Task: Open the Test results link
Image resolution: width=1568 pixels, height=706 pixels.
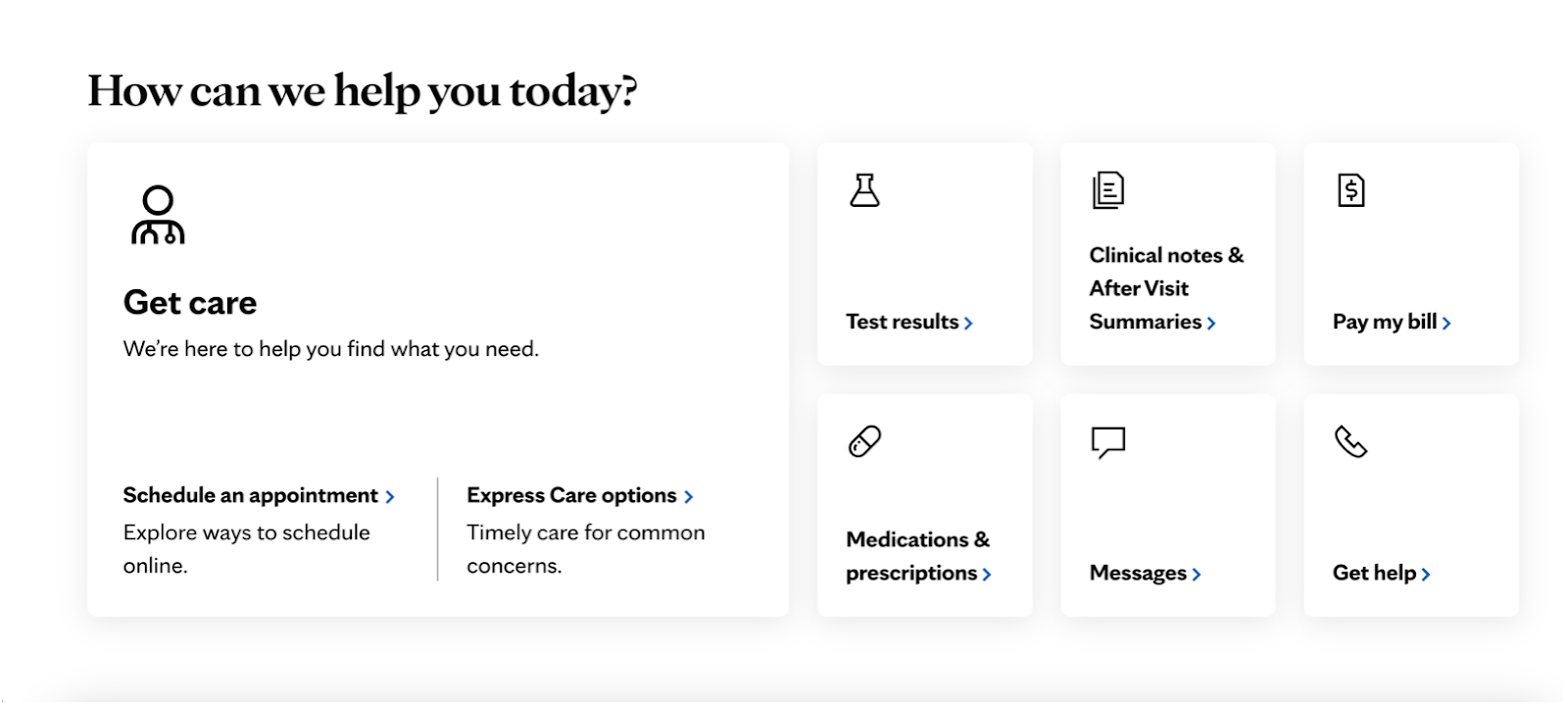Action: (903, 322)
